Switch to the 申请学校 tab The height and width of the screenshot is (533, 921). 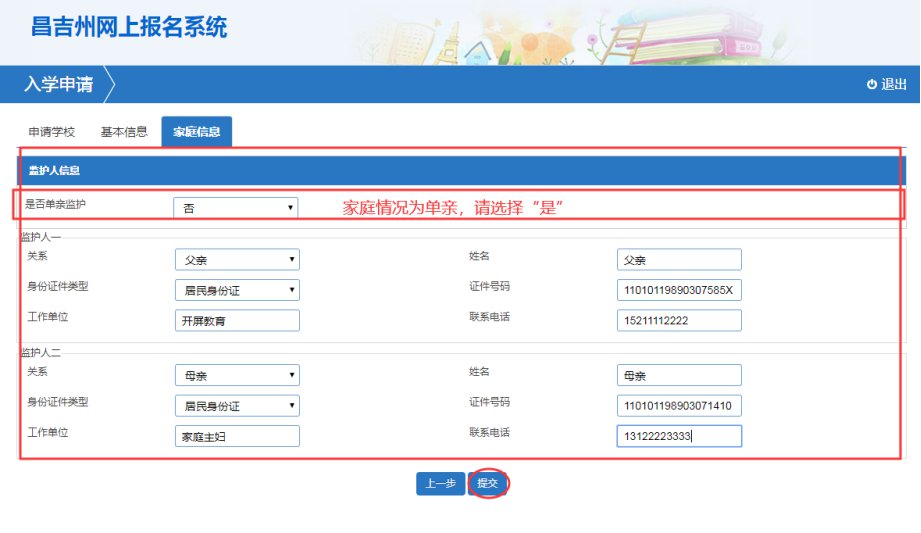51,132
